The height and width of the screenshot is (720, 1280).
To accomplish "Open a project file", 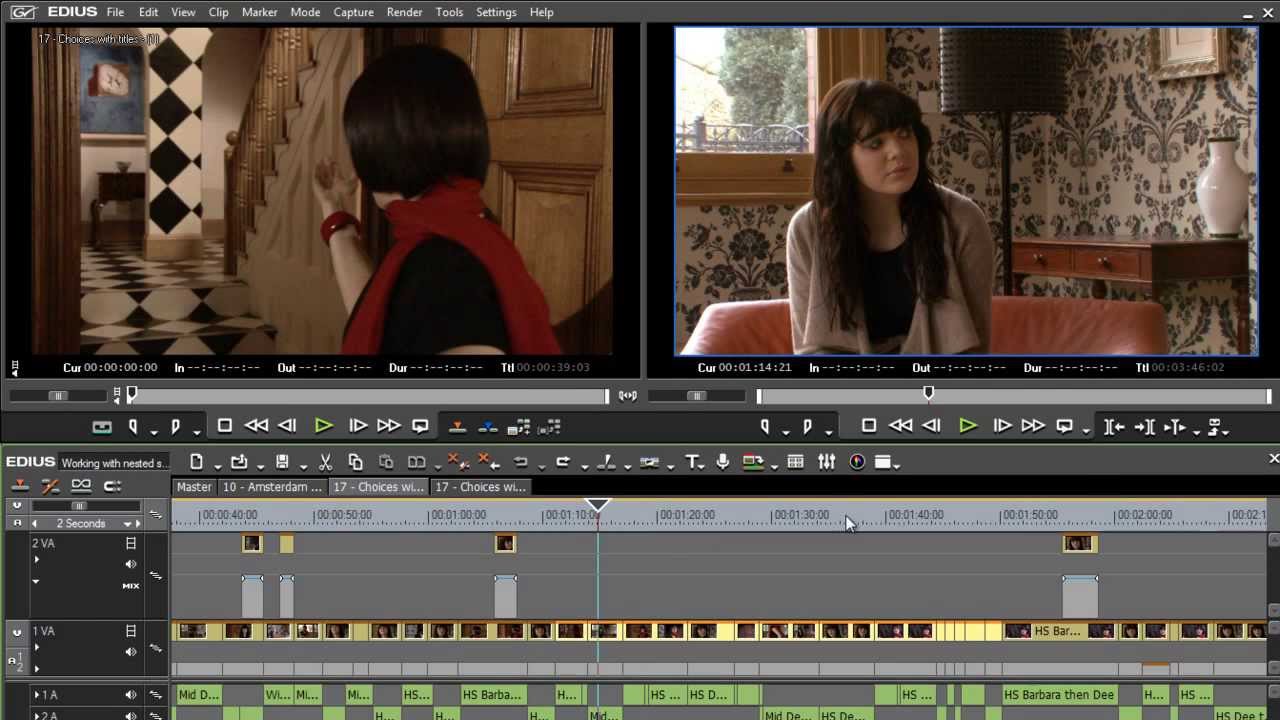I will pos(238,462).
